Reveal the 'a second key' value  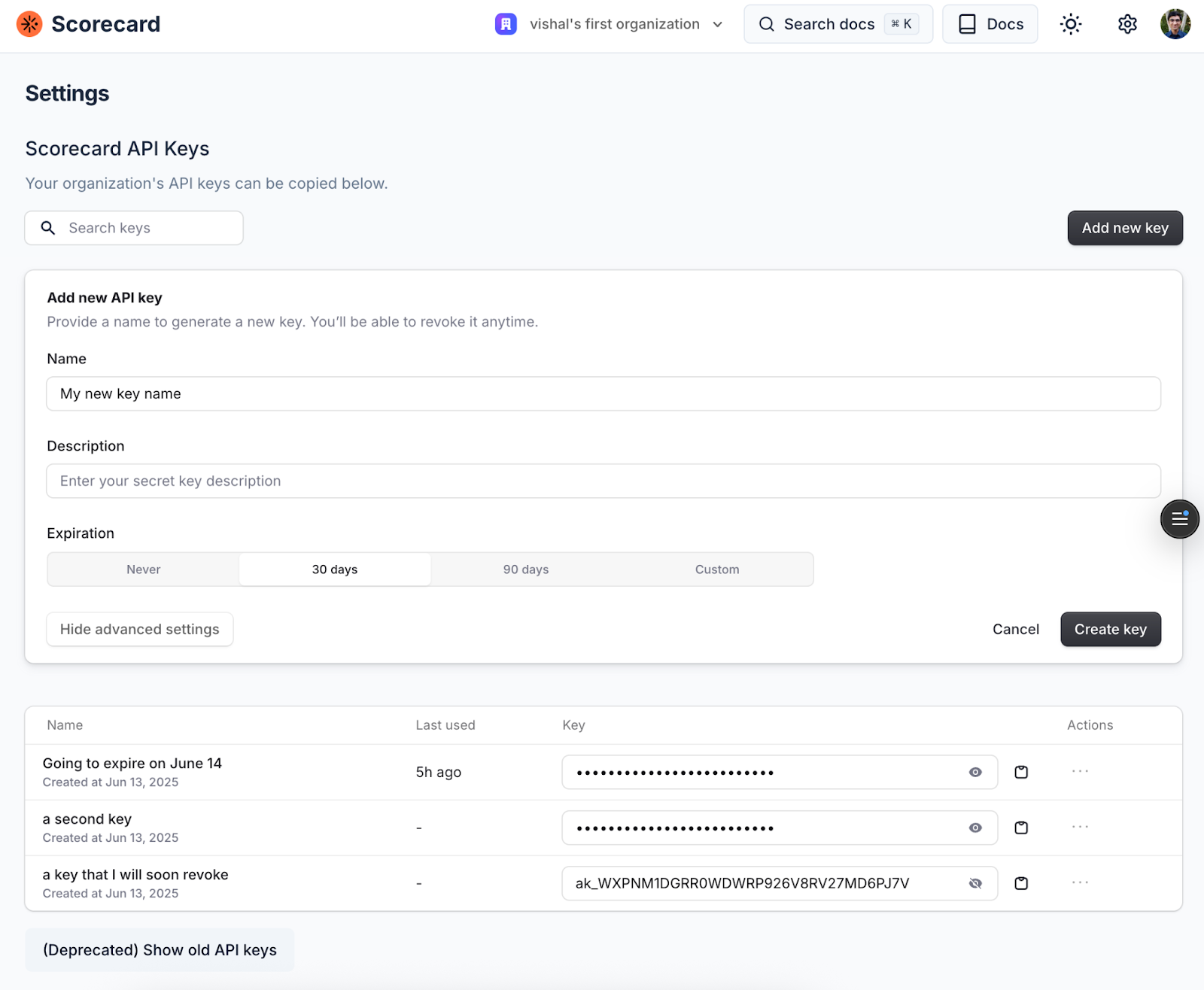tap(974, 828)
